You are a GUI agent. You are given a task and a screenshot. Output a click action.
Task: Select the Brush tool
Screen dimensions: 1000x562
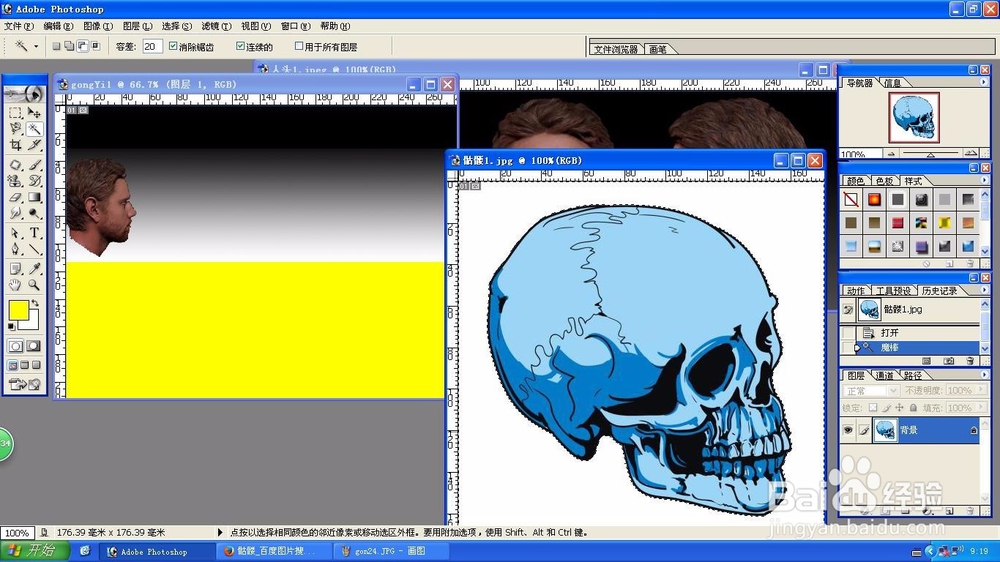[34, 165]
